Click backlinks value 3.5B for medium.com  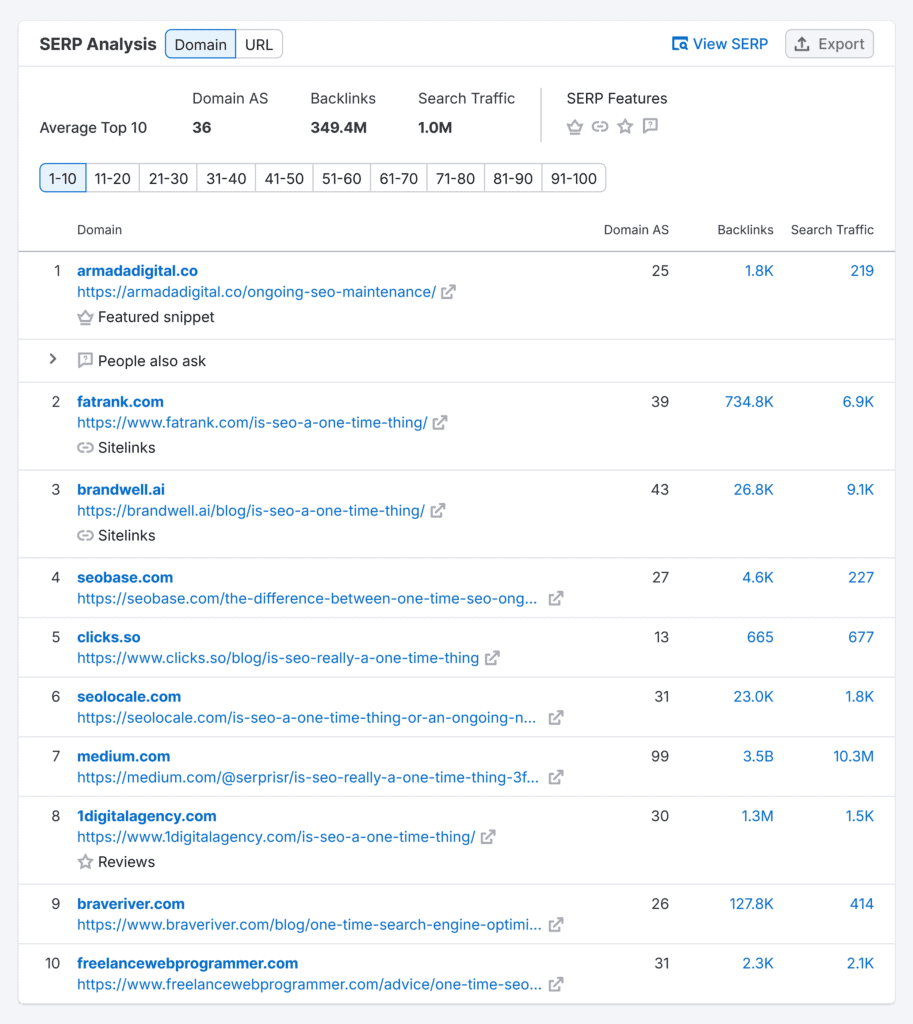click(x=757, y=756)
